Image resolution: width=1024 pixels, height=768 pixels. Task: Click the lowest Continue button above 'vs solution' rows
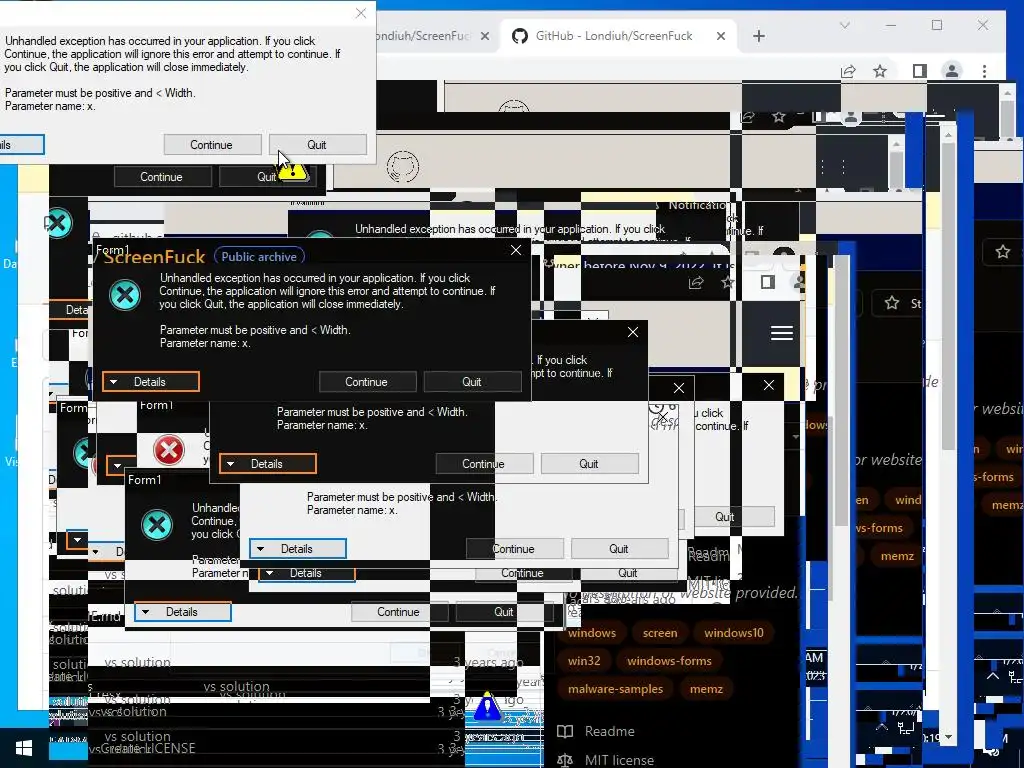click(399, 612)
